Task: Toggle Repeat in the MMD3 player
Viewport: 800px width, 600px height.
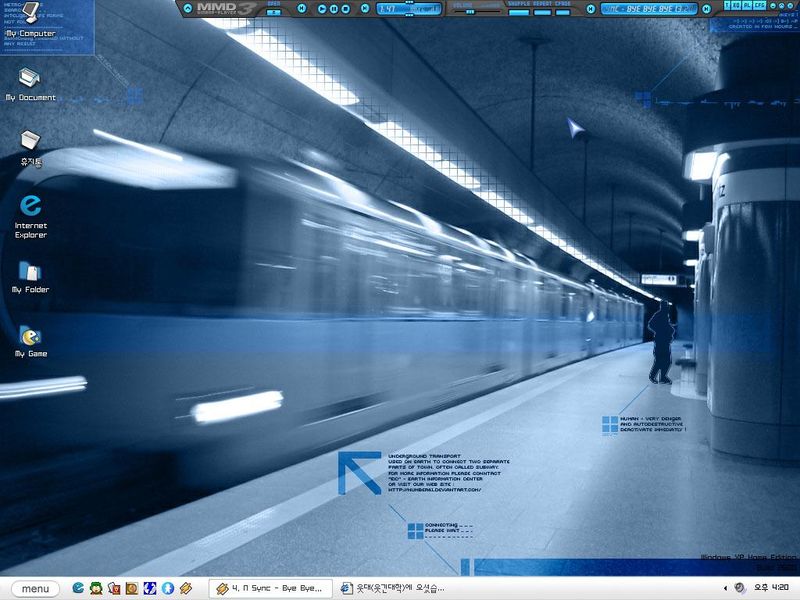Action: tap(541, 11)
